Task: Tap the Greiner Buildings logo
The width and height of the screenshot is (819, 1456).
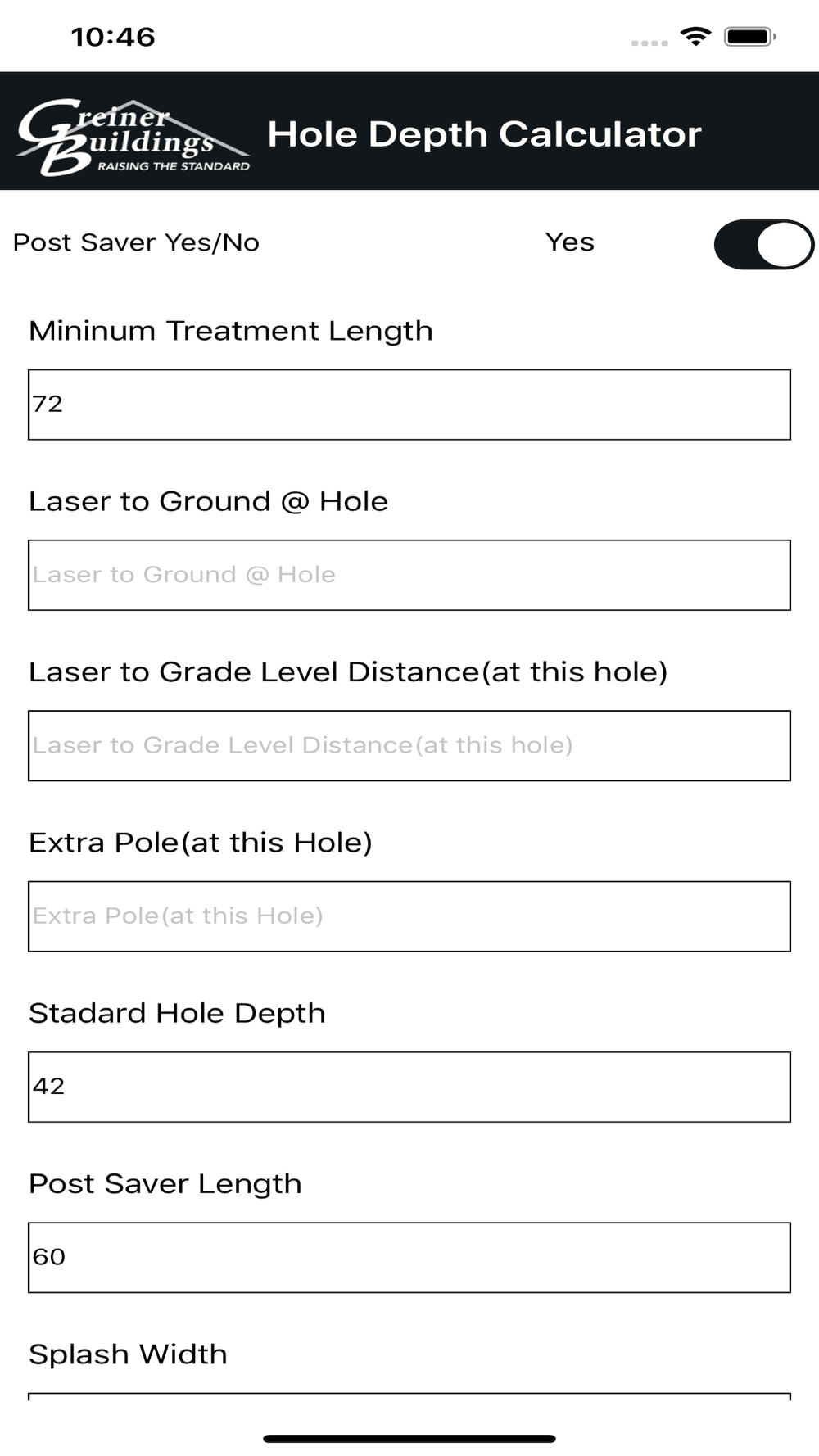Action: click(x=133, y=137)
